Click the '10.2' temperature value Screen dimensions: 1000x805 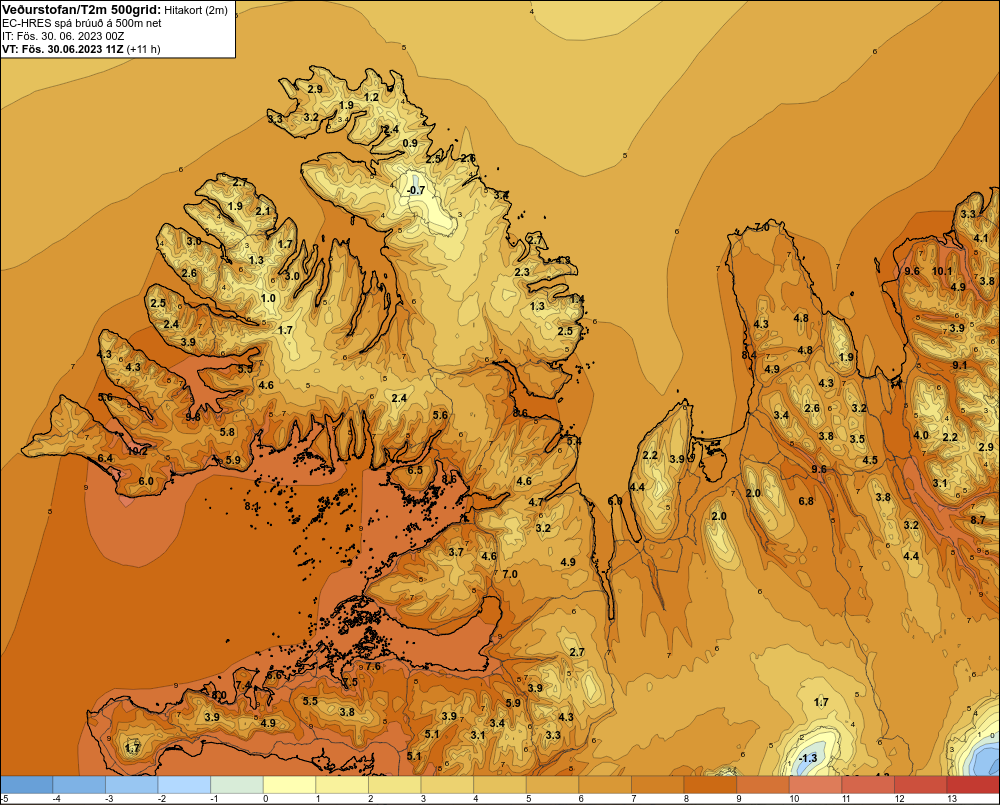coord(138,451)
